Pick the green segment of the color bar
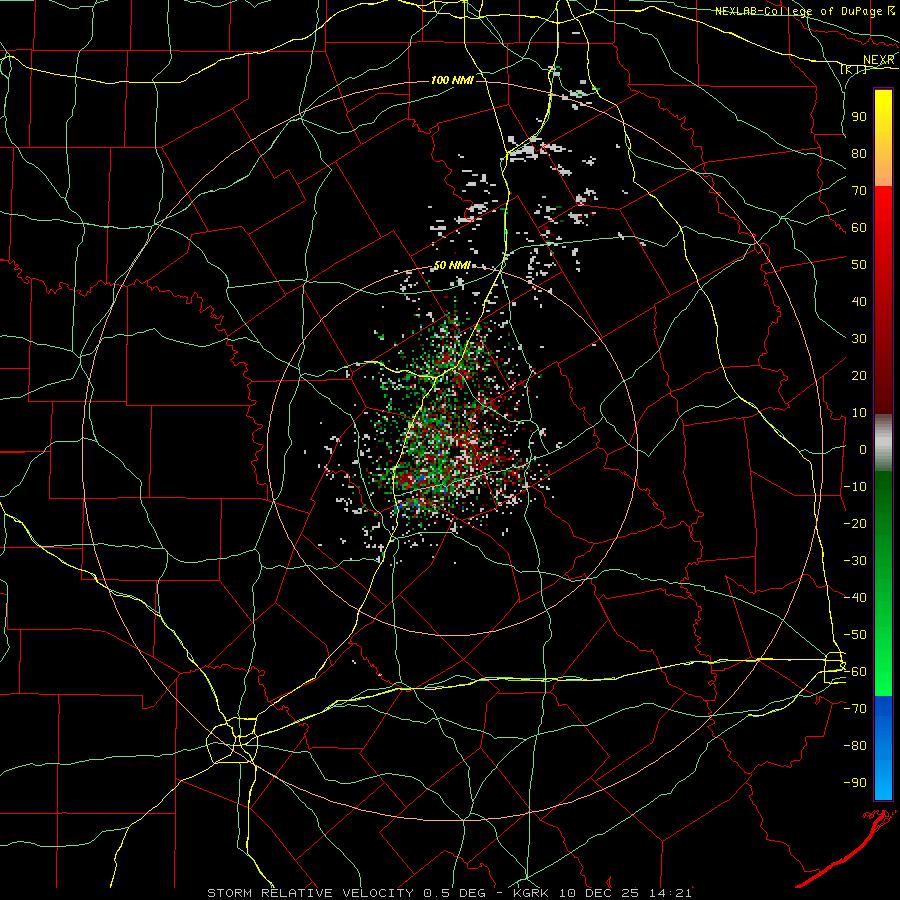Viewport: 900px width, 900px height. tap(883, 584)
